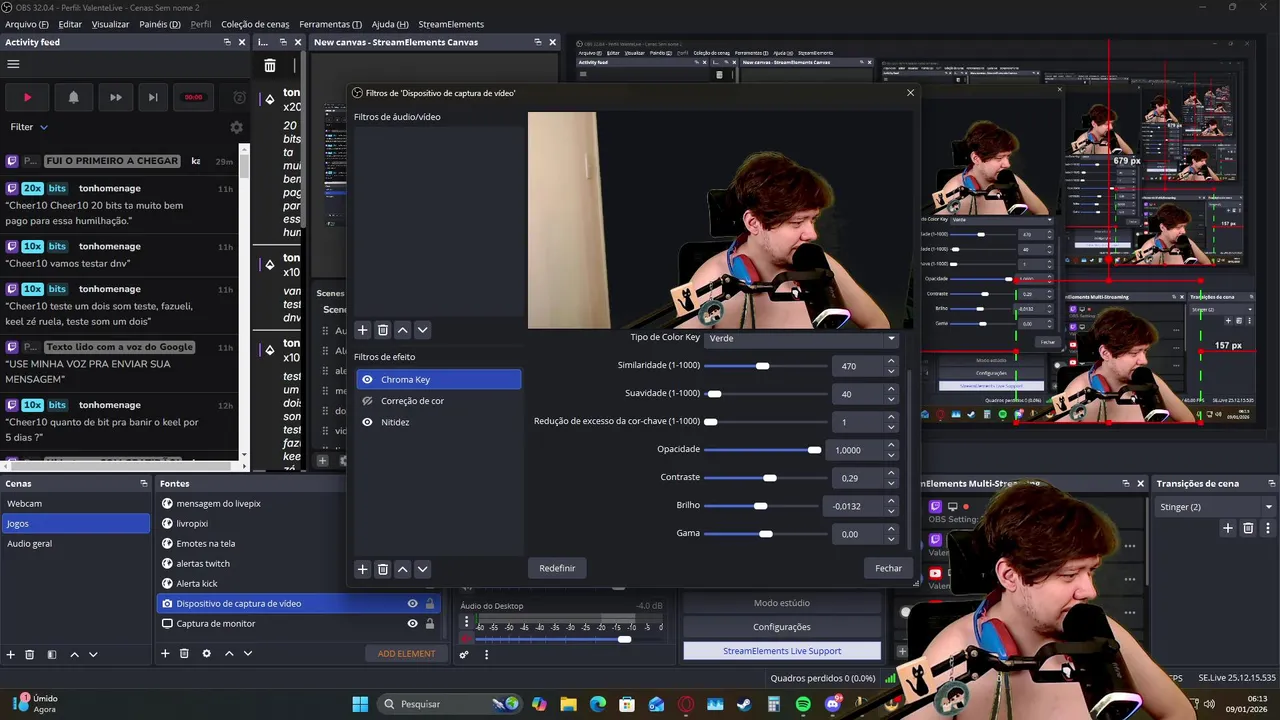Open the Activity feed hamburger menu
This screenshot has width=1280, height=720.
13,64
